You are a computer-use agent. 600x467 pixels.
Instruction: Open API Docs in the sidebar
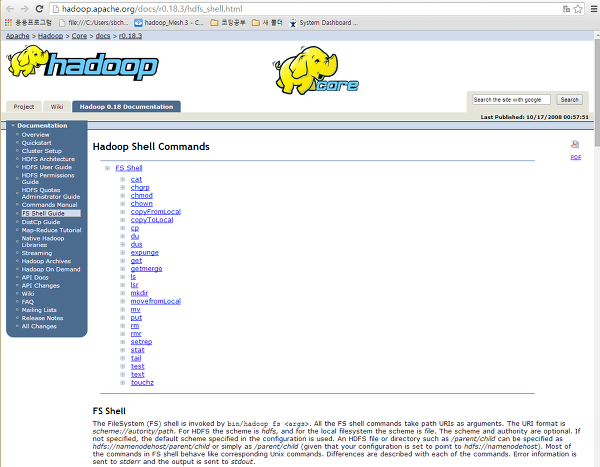coord(35,278)
